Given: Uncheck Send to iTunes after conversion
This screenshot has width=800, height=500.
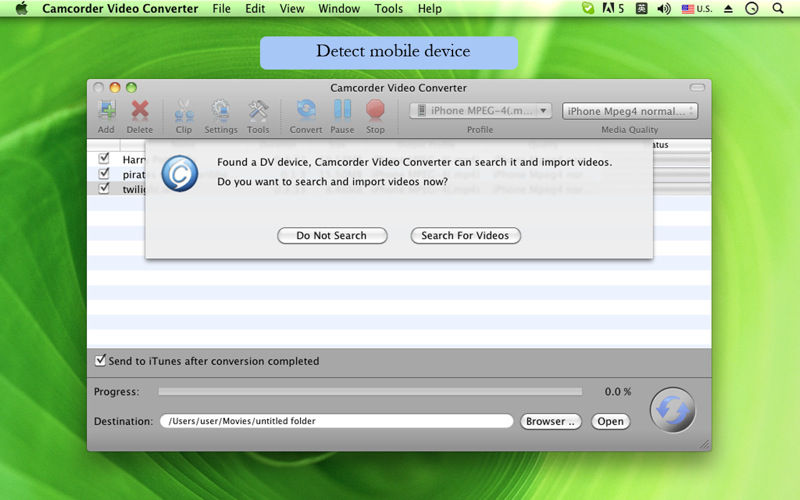Looking at the screenshot, I should click(x=101, y=360).
